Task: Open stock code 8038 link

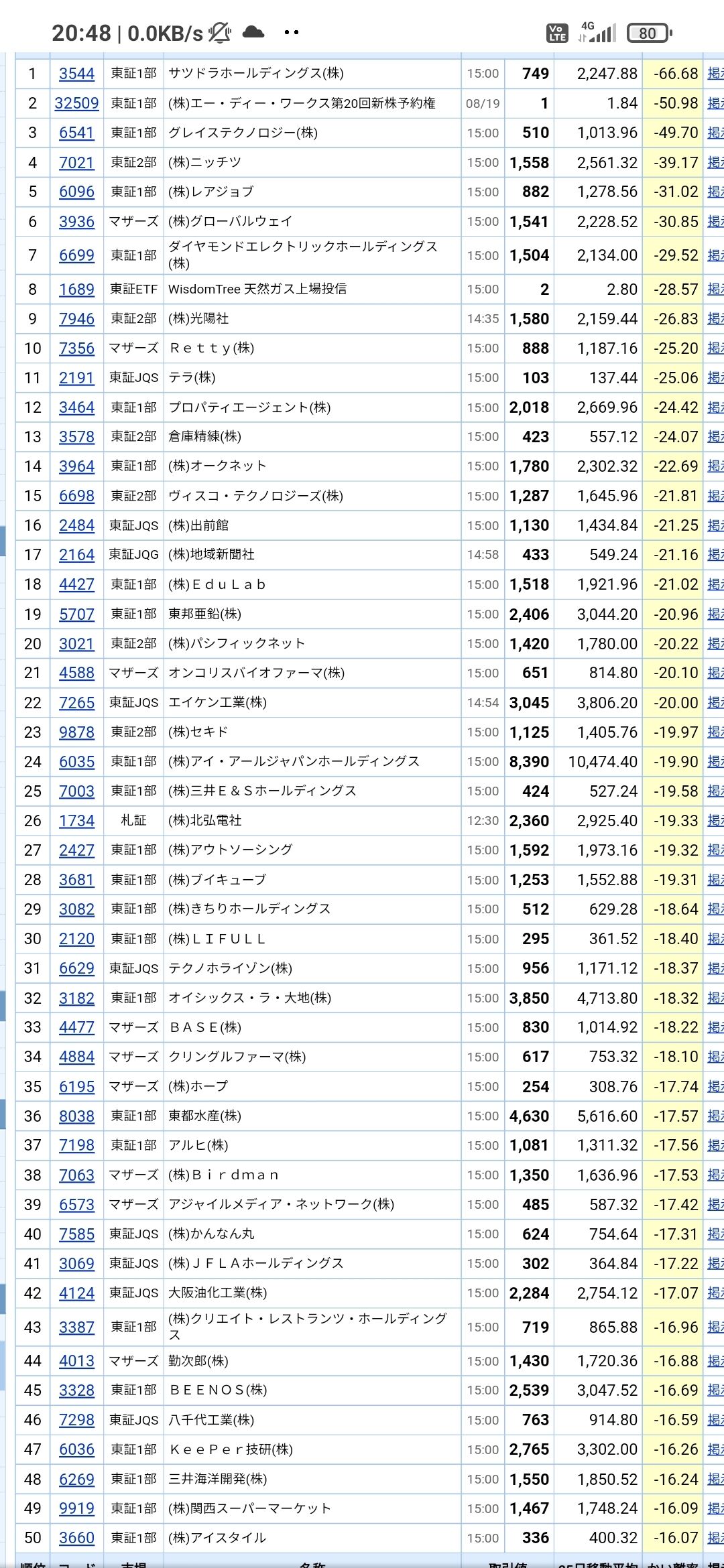Action: (76, 1116)
